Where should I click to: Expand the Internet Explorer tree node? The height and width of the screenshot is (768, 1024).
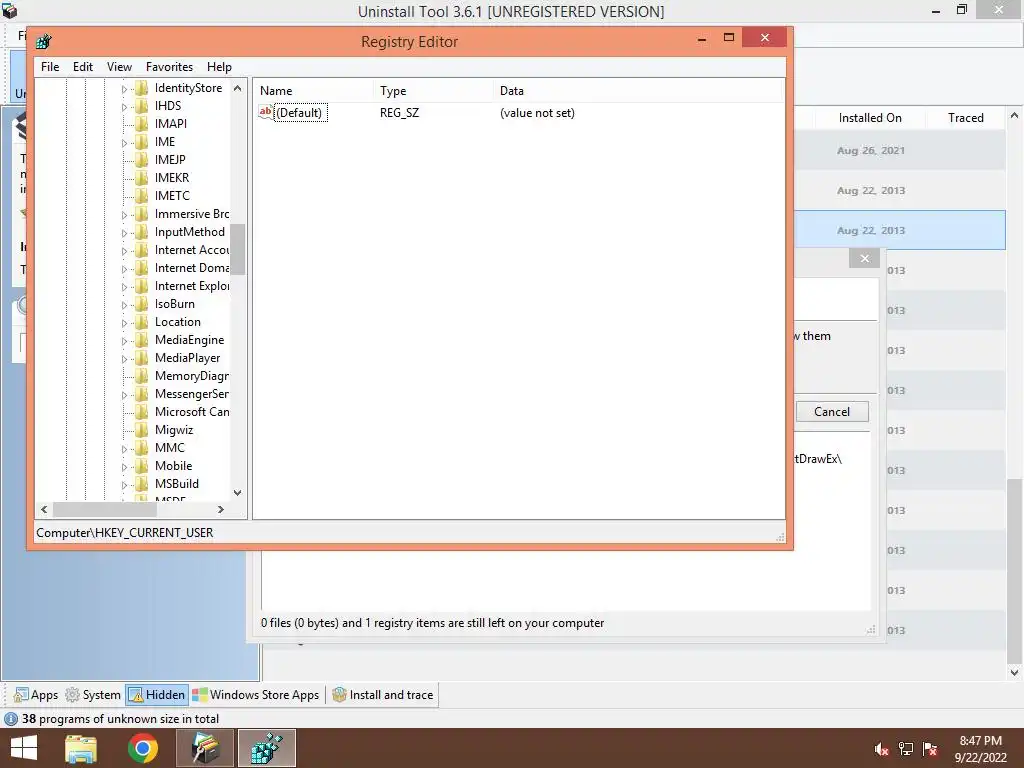pyautogui.click(x=124, y=287)
